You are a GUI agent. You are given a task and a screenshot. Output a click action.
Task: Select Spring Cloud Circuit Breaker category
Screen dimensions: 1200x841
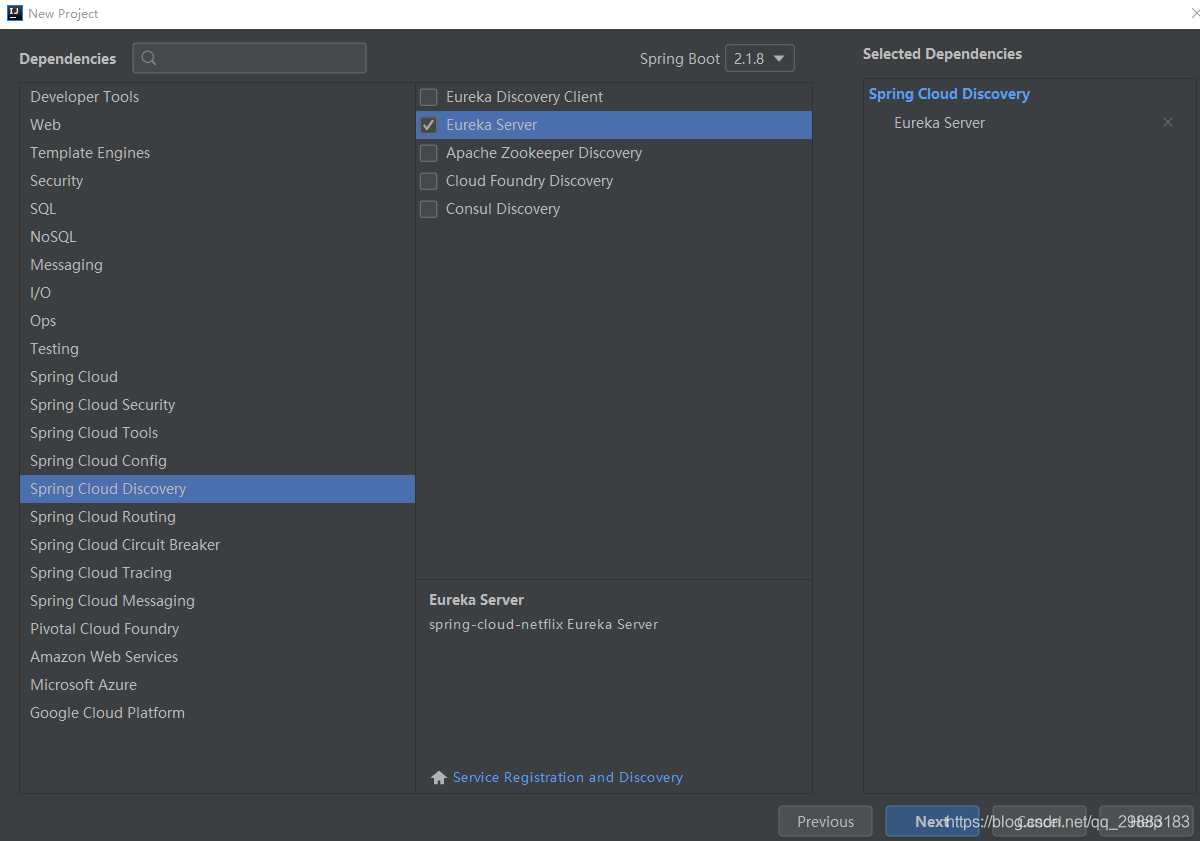tap(217, 545)
